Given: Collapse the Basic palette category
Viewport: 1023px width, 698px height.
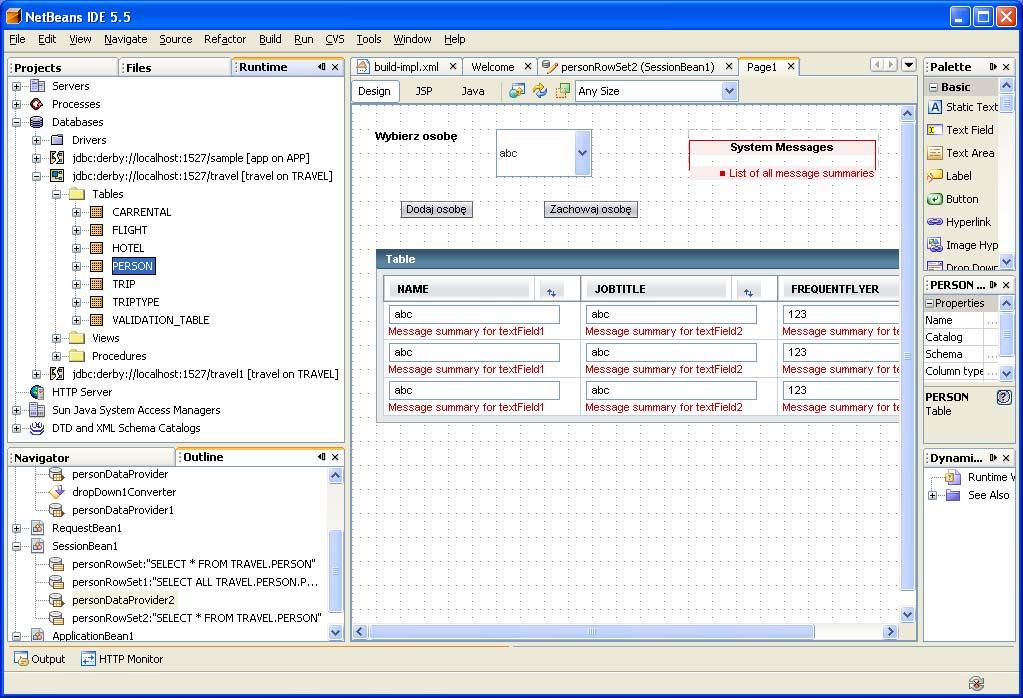Looking at the screenshot, I should pyautogui.click(x=934, y=87).
